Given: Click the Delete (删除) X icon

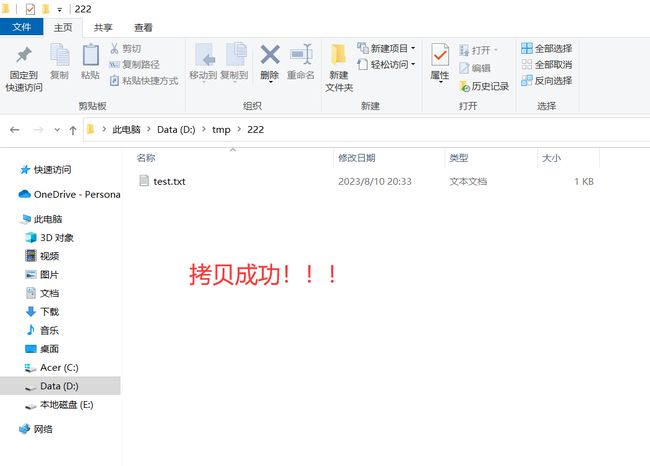Looking at the screenshot, I should 270,55.
